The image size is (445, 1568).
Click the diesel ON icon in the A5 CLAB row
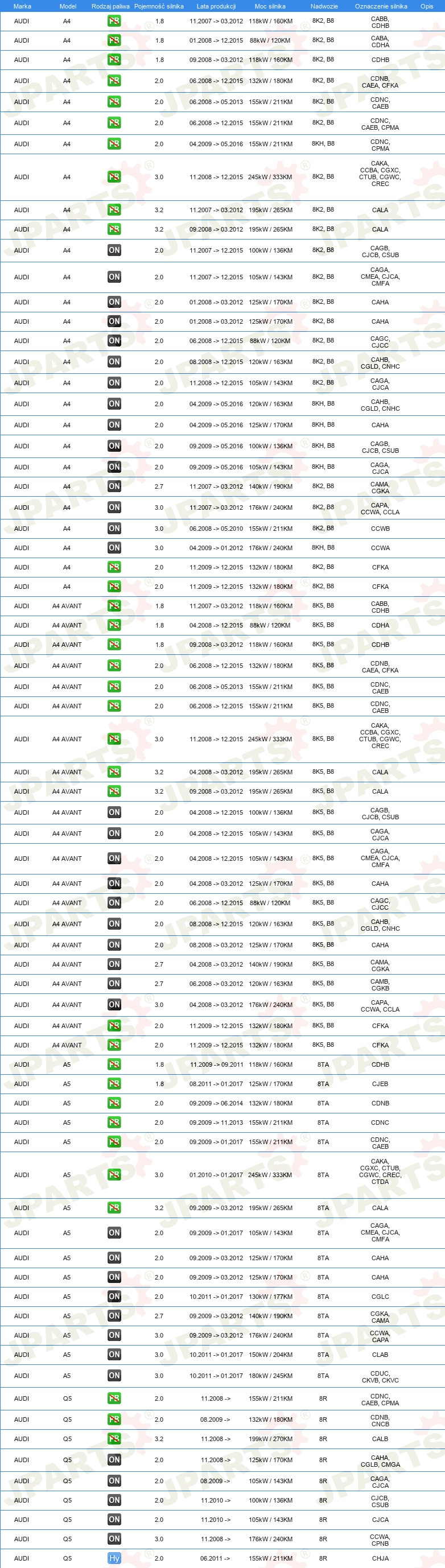tap(114, 1354)
